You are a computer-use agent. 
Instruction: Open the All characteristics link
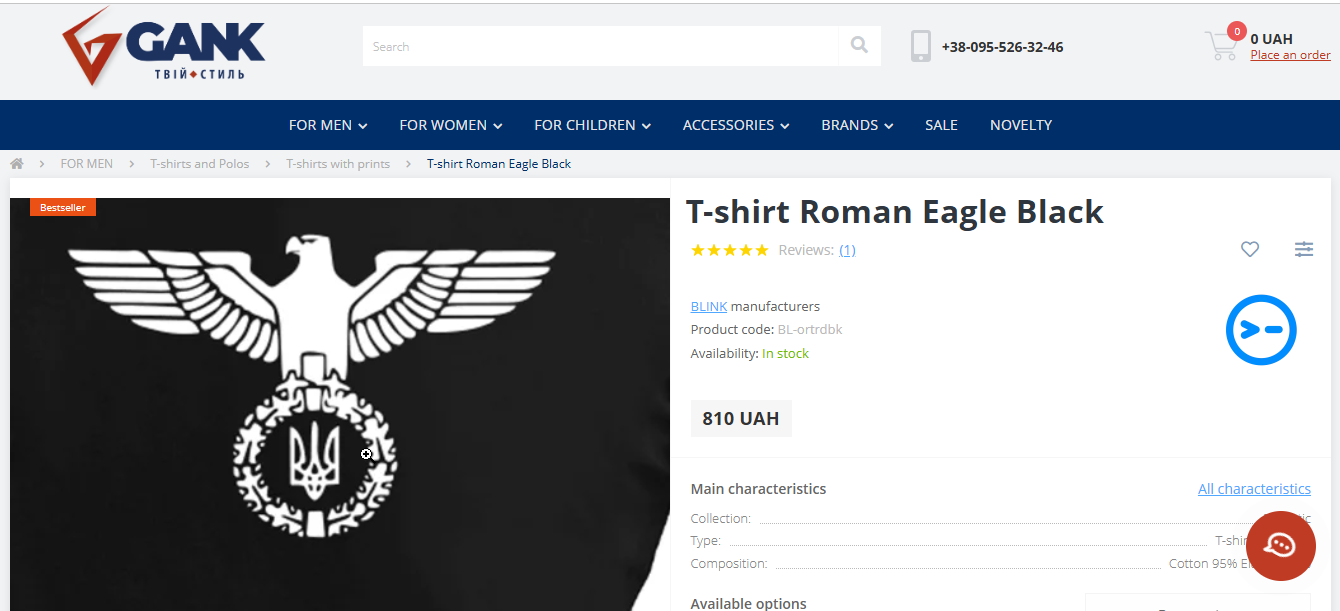[1254, 489]
